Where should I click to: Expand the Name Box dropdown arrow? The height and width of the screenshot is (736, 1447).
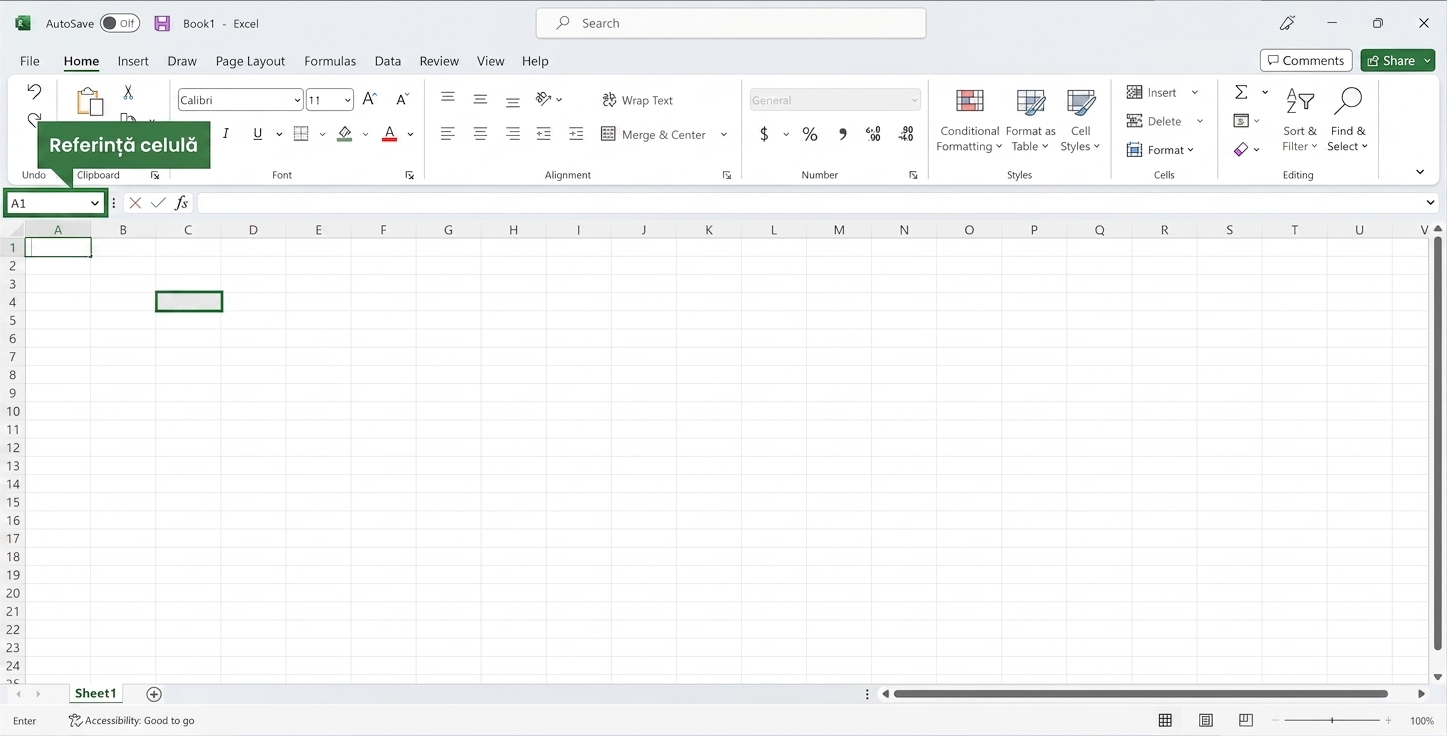tap(95, 203)
